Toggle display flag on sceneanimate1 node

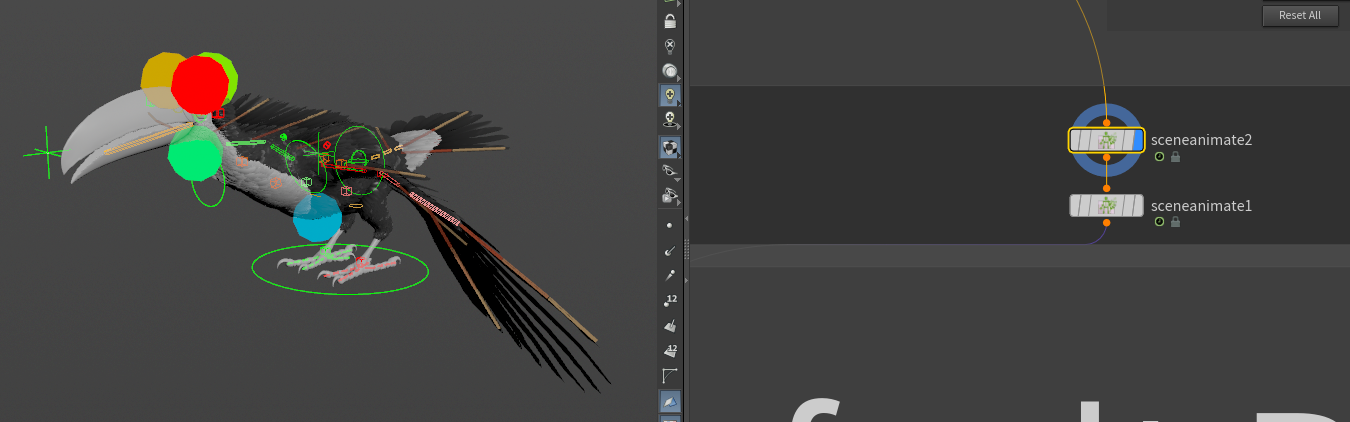coord(1136,206)
